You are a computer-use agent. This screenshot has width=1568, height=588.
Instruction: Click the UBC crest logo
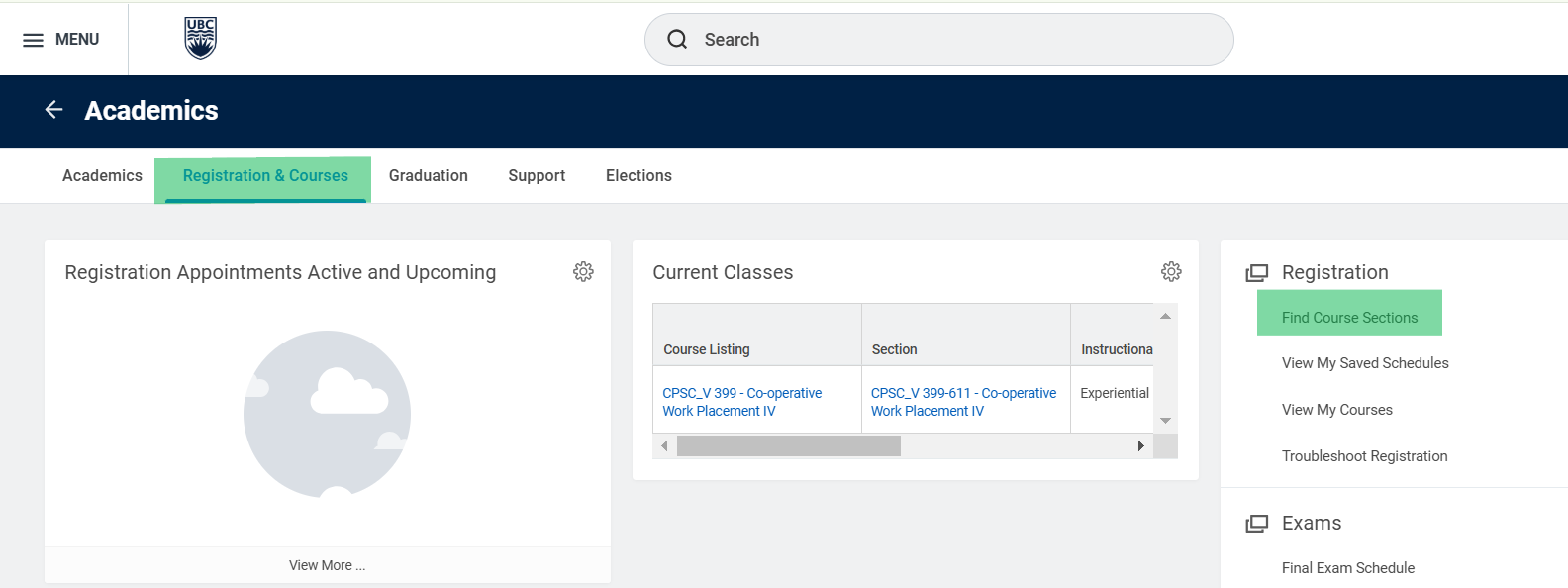click(x=201, y=39)
